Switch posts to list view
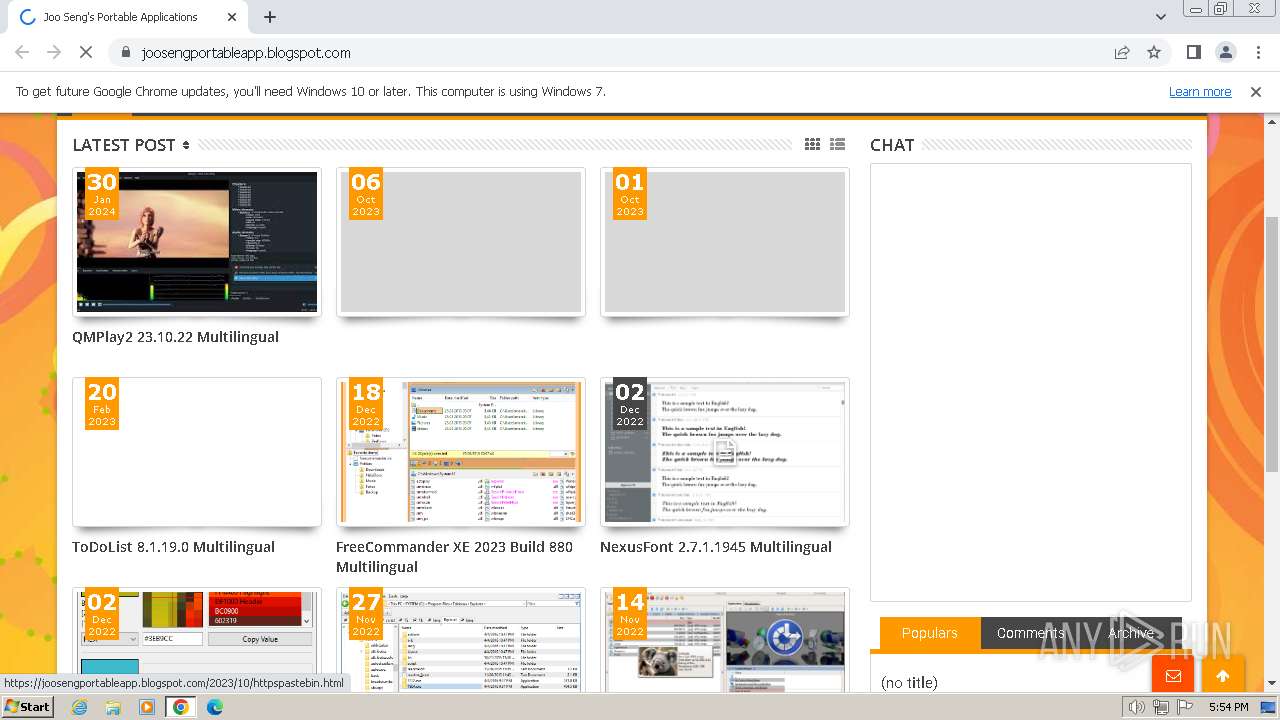Image resolution: width=1280 pixels, height=720 pixels. (x=838, y=145)
